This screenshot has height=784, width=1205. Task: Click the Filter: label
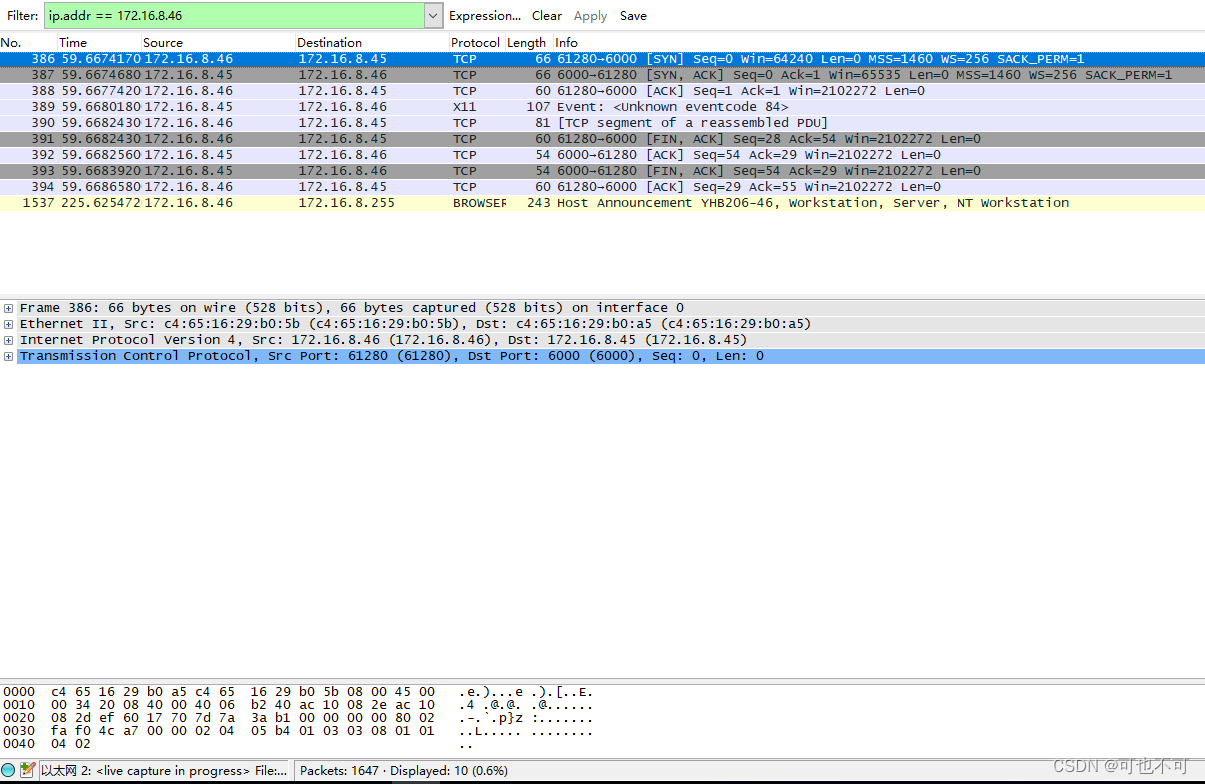[x=22, y=16]
